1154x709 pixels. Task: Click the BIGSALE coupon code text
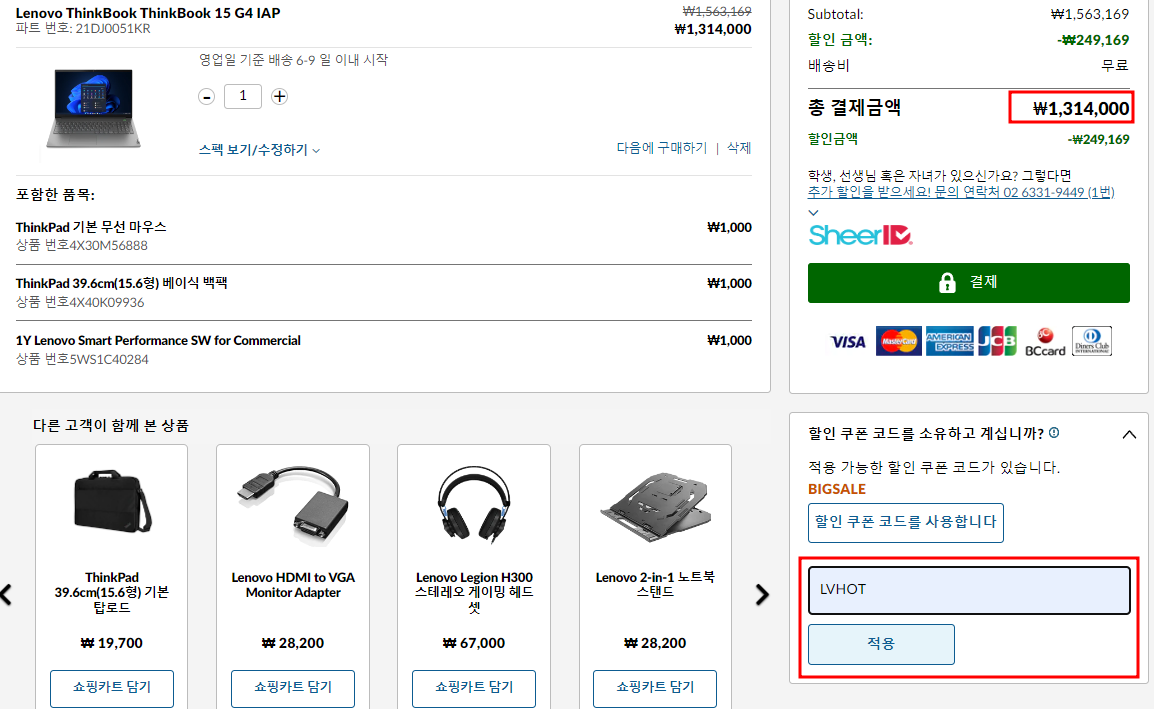837,490
